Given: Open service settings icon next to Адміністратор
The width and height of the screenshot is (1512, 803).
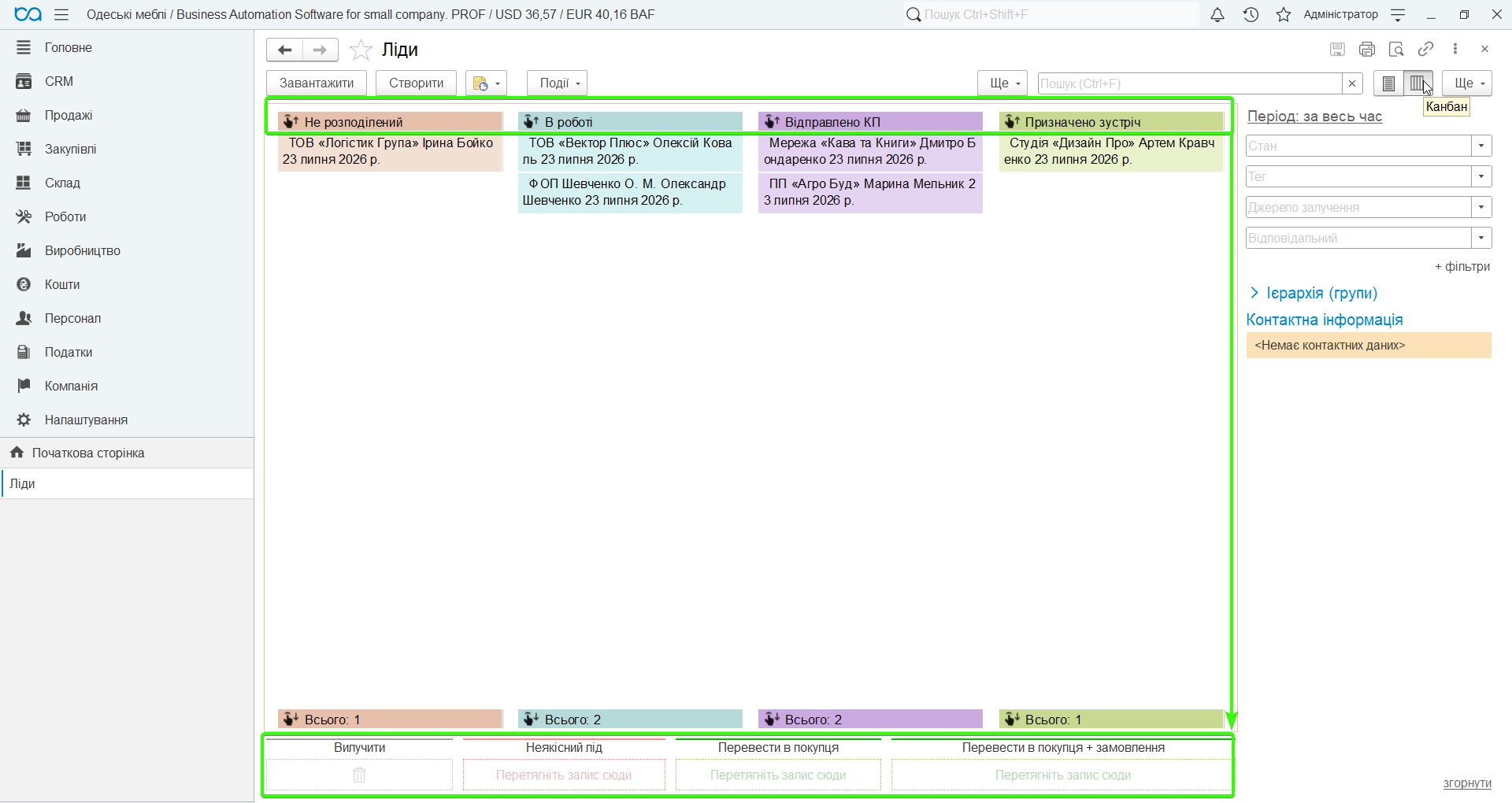Looking at the screenshot, I should tap(1398, 14).
